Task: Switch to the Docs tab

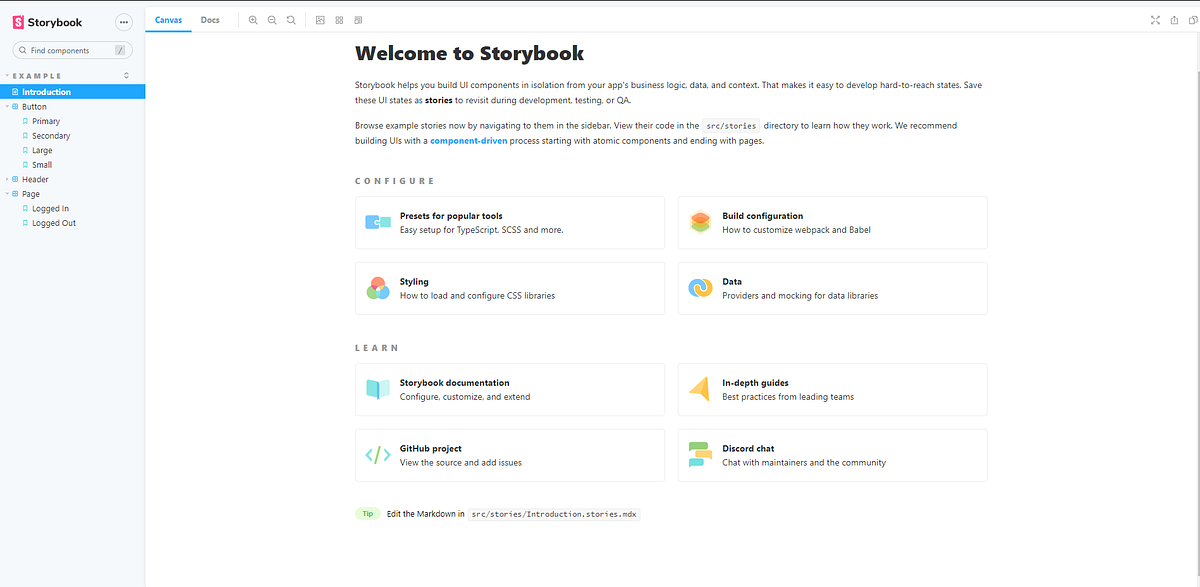Action: (x=210, y=19)
